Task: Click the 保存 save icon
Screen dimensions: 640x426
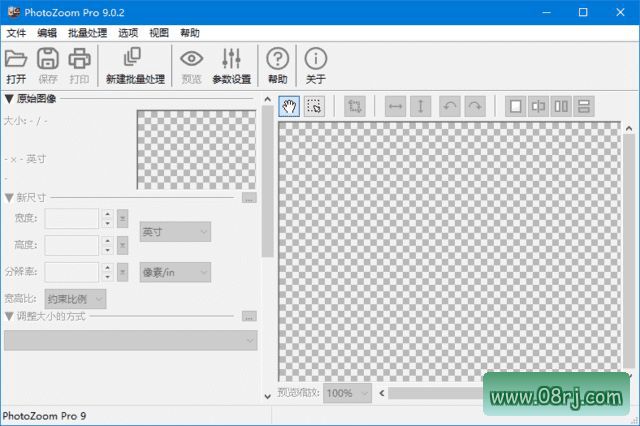Action: (48, 65)
